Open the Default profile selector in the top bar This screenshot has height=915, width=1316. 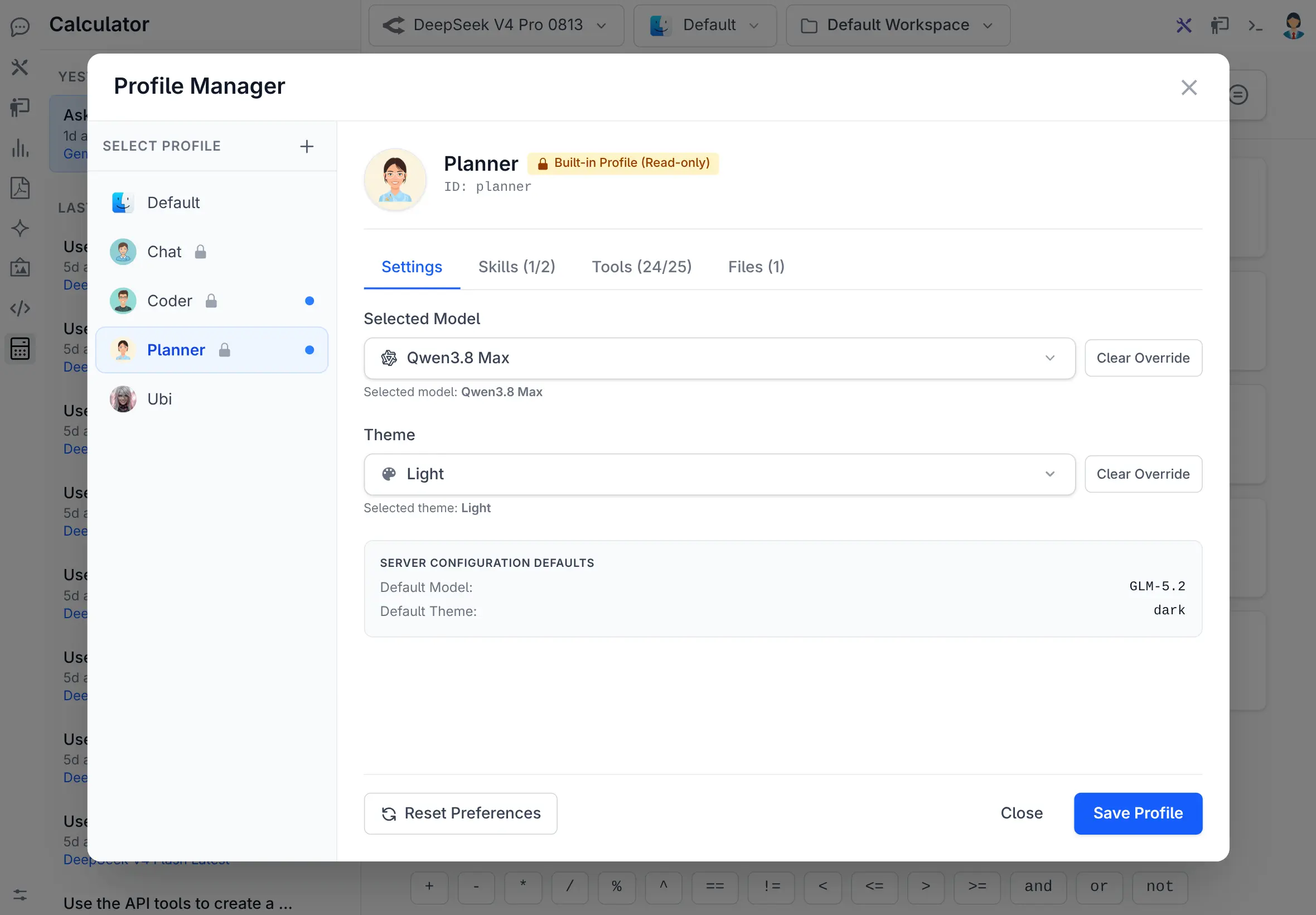coord(705,25)
